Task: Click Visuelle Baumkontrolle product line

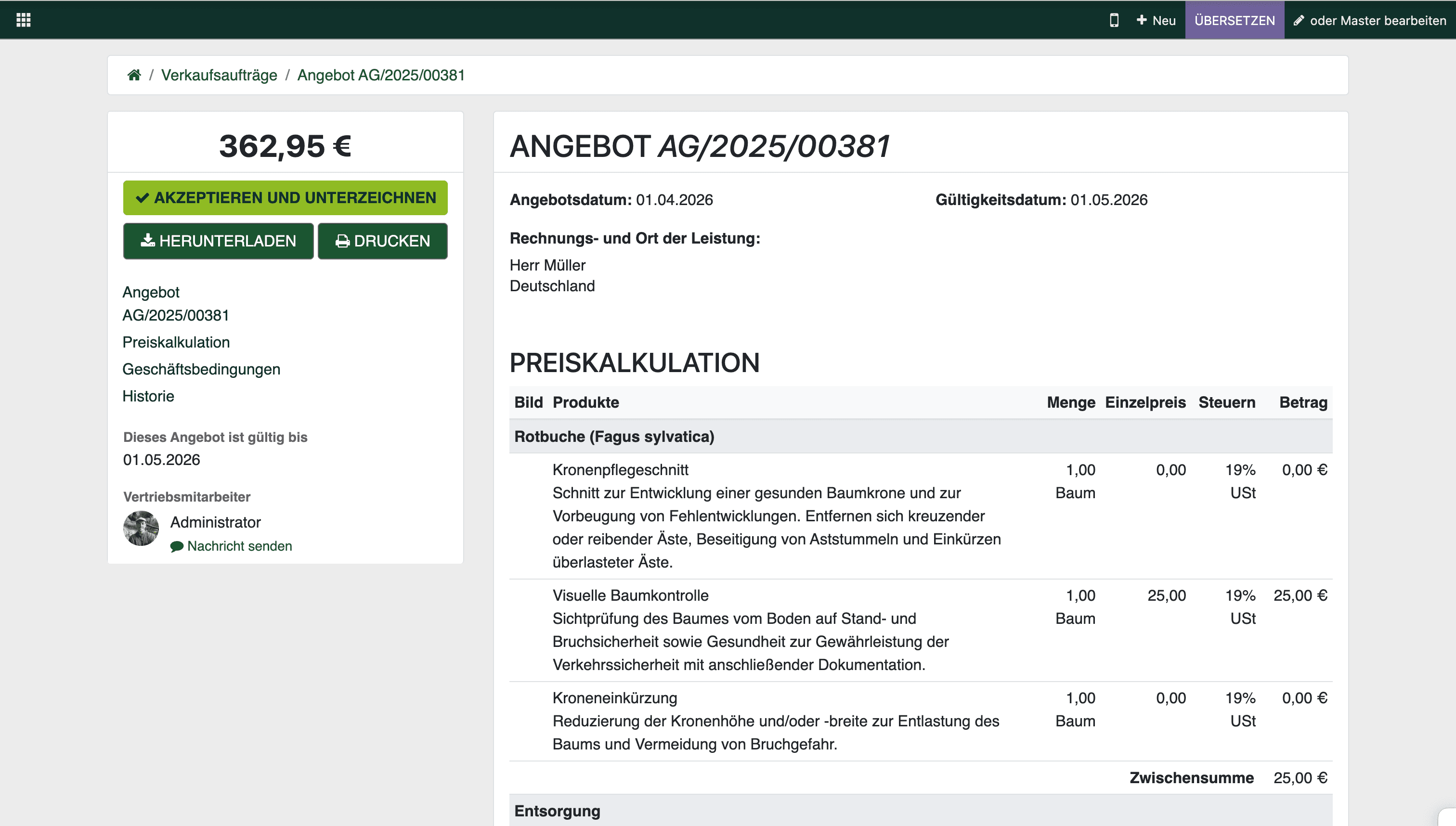Action: pyautogui.click(x=630, y=595)
